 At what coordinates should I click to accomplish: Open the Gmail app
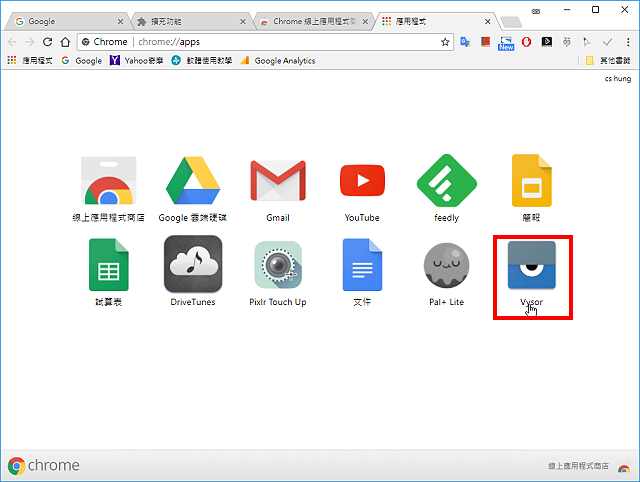pyautogui.click(x=278, y=180)
